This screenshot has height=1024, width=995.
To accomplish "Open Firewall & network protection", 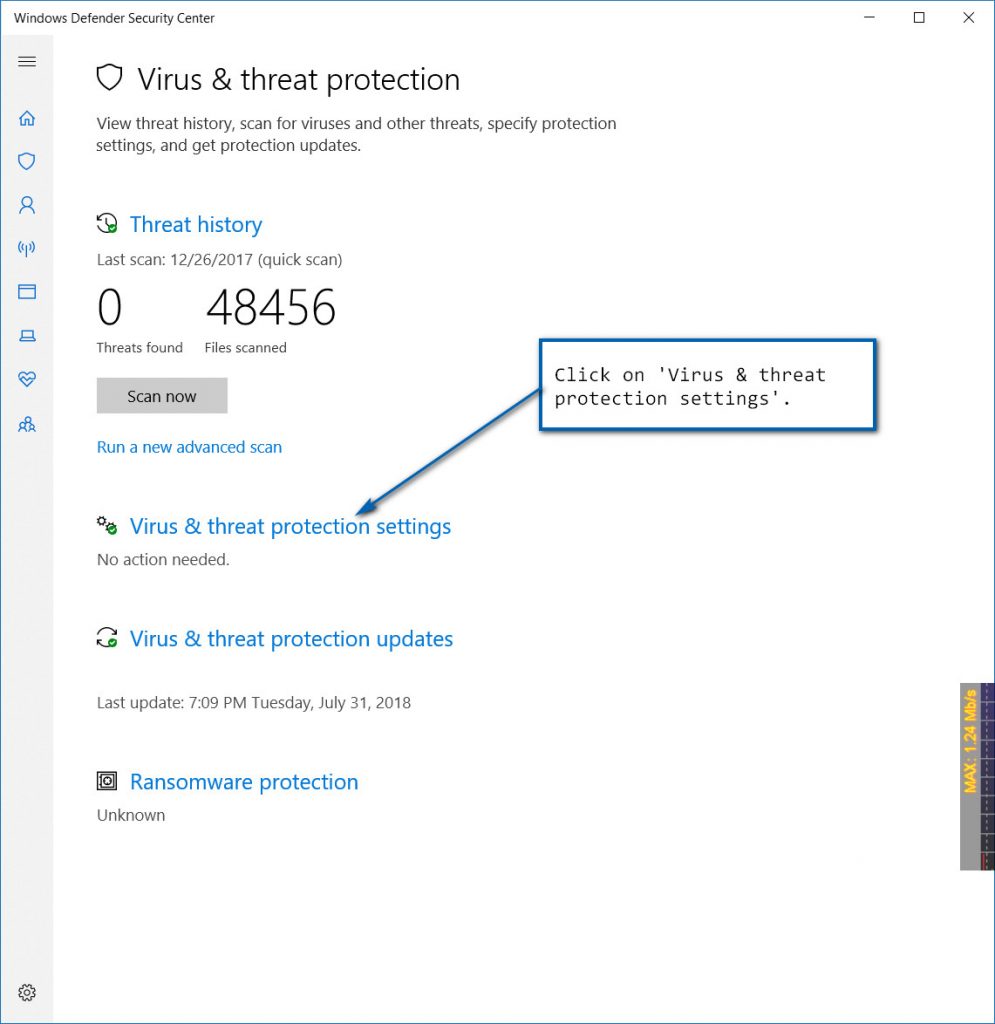I will tap(27, 248).
